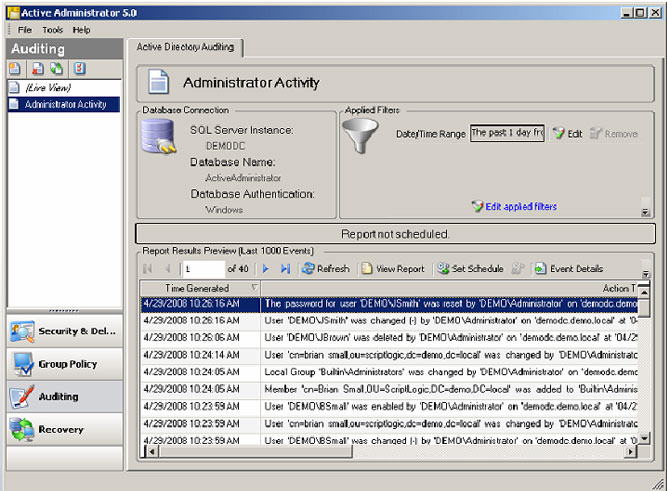Select row 'Local Group Builtin\Administrators was changed'
667x491 pixels.
pos(389,372)
